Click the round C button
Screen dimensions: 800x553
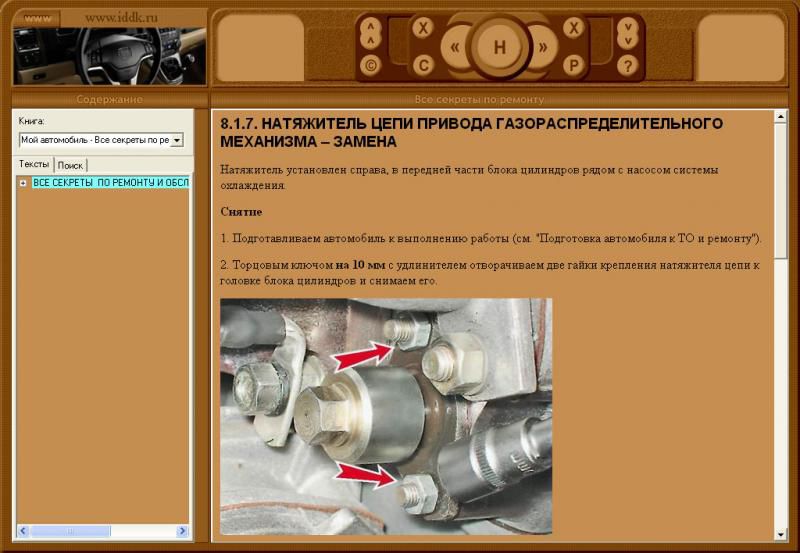423,66
